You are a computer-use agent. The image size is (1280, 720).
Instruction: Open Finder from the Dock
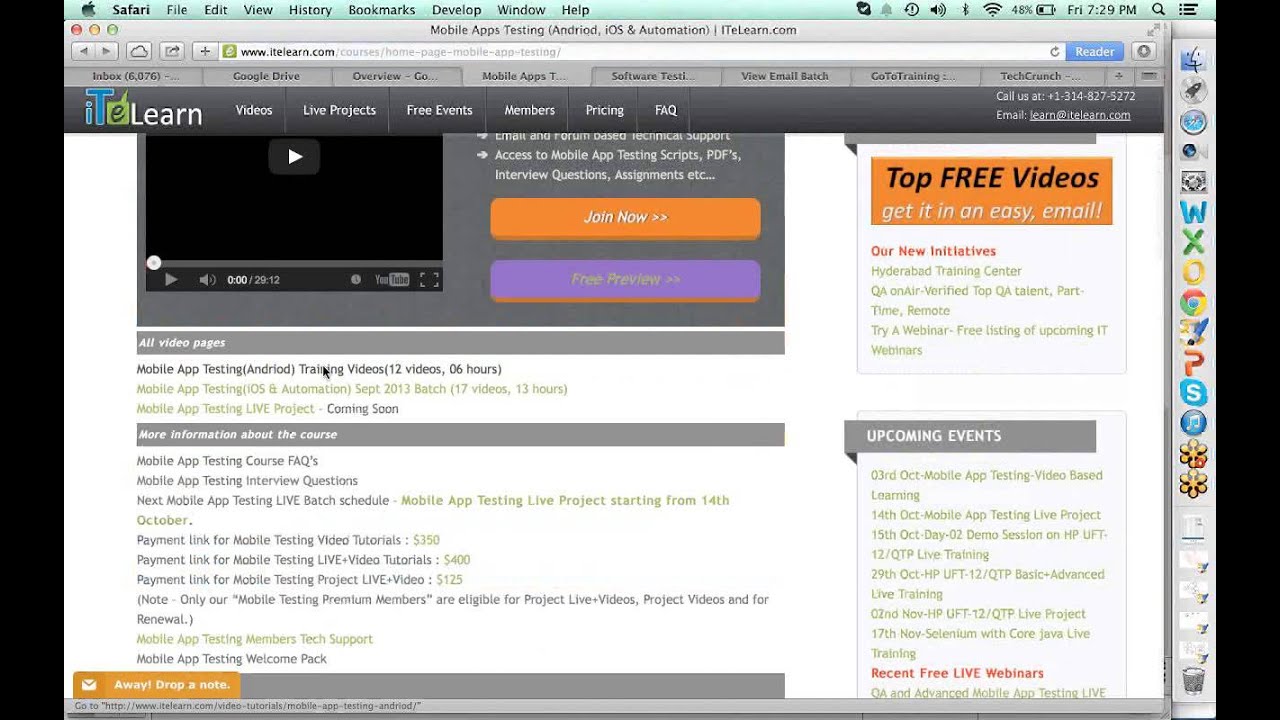(x=1193, y=61)
